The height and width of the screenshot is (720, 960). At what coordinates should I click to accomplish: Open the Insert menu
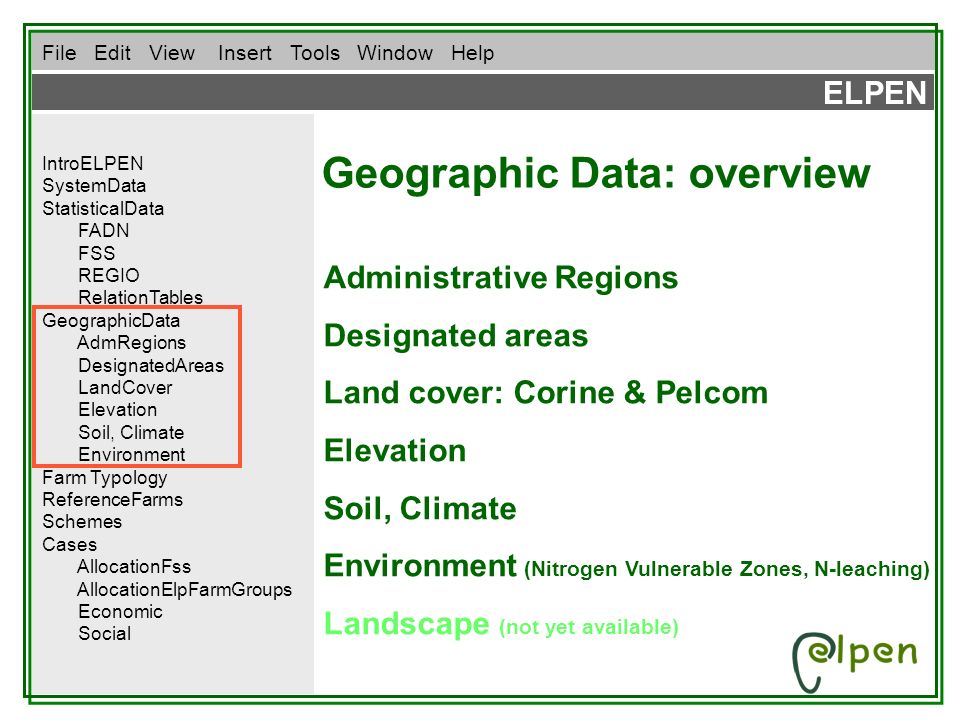point(245,53)
